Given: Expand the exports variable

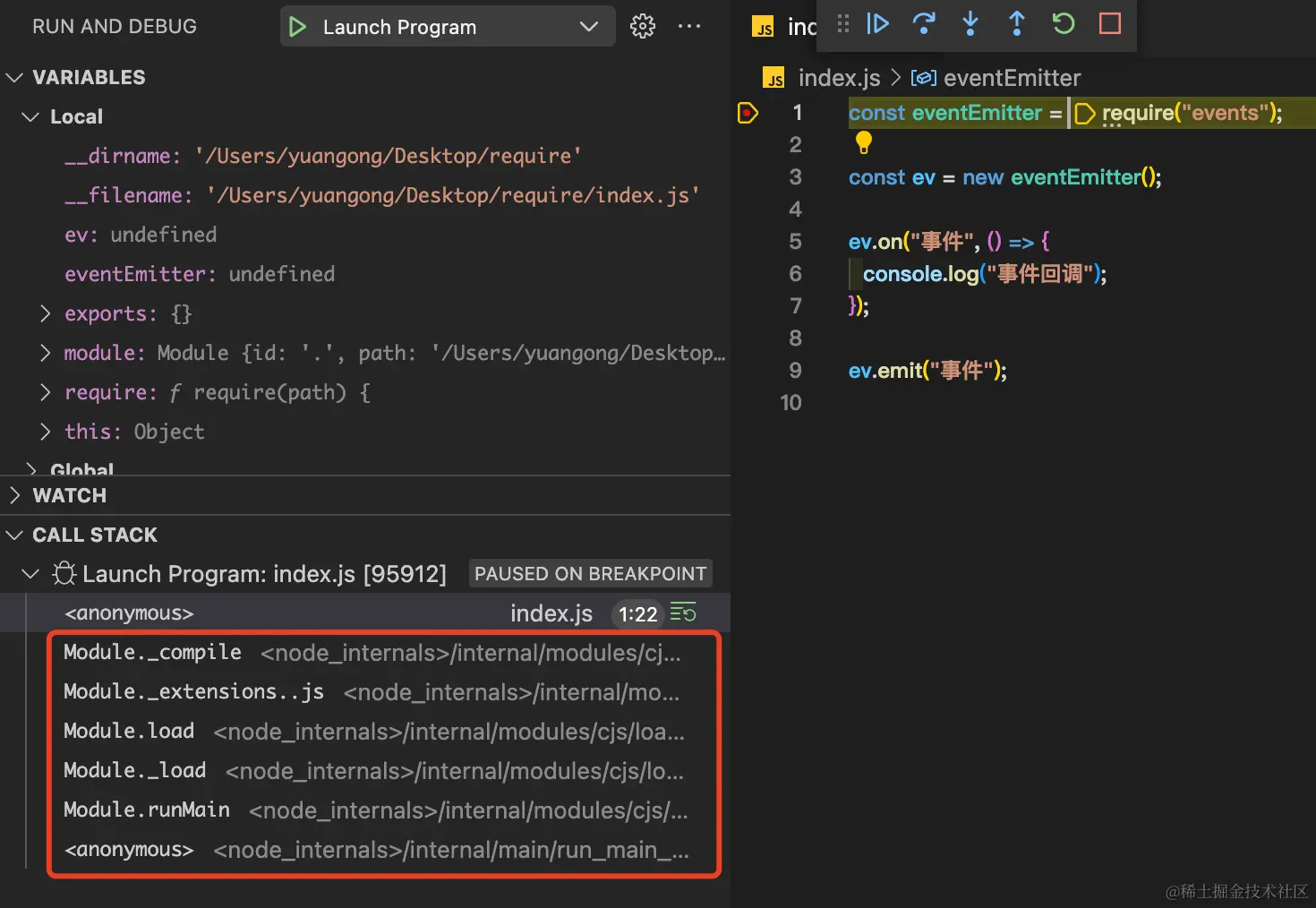Looking at the screenshot, I should click(46, 313).
